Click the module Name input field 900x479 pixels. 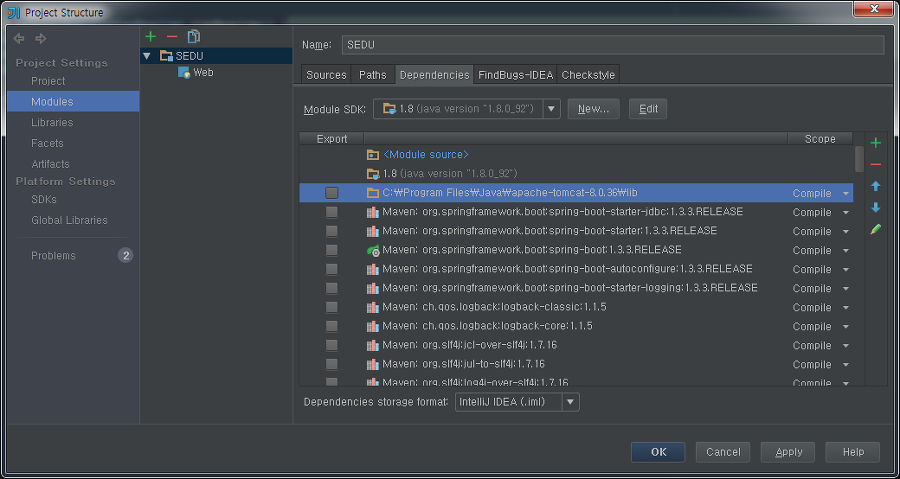pos(612,45)
